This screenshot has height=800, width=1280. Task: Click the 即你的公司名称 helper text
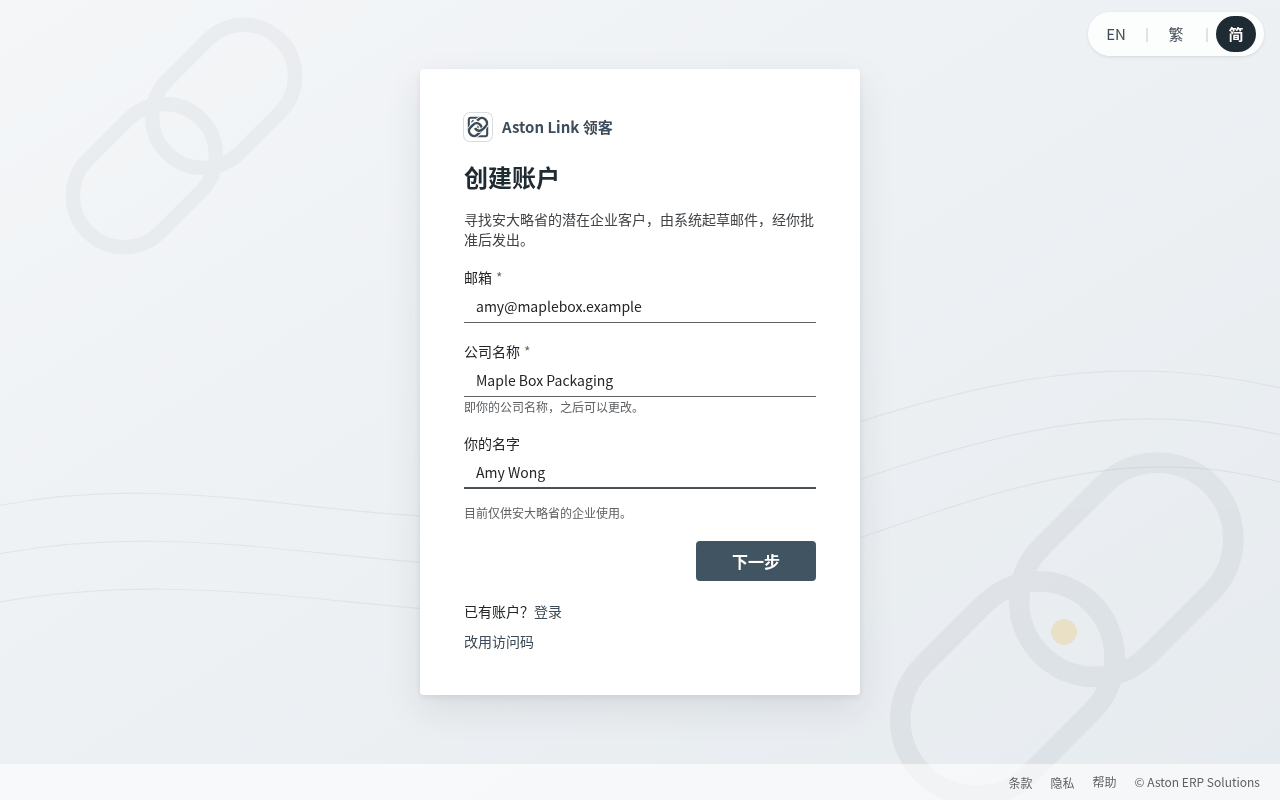[x=552, y=407]
